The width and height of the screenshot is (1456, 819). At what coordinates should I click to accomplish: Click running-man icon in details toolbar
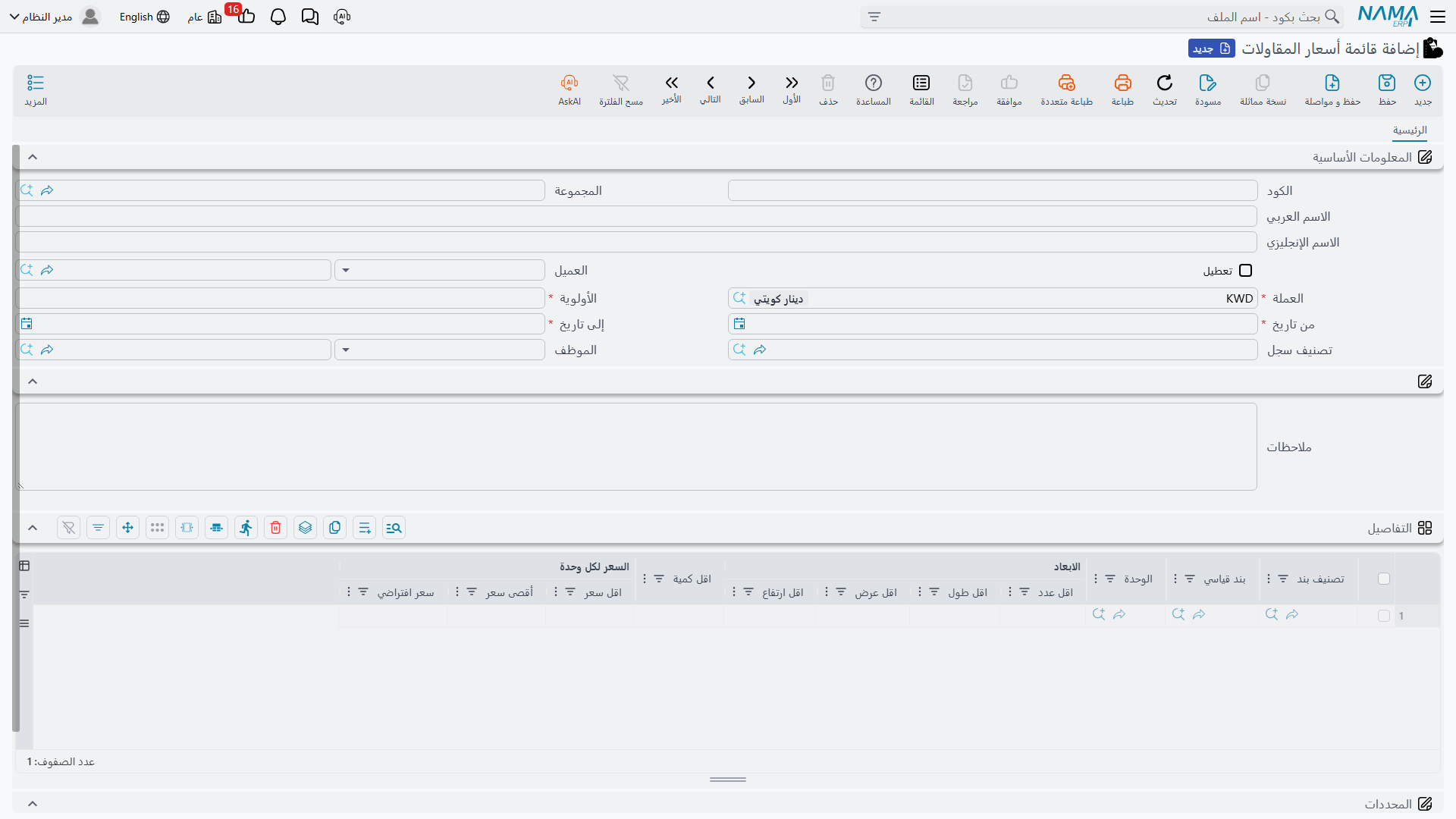pyautogui.click(x=246, y=528)
